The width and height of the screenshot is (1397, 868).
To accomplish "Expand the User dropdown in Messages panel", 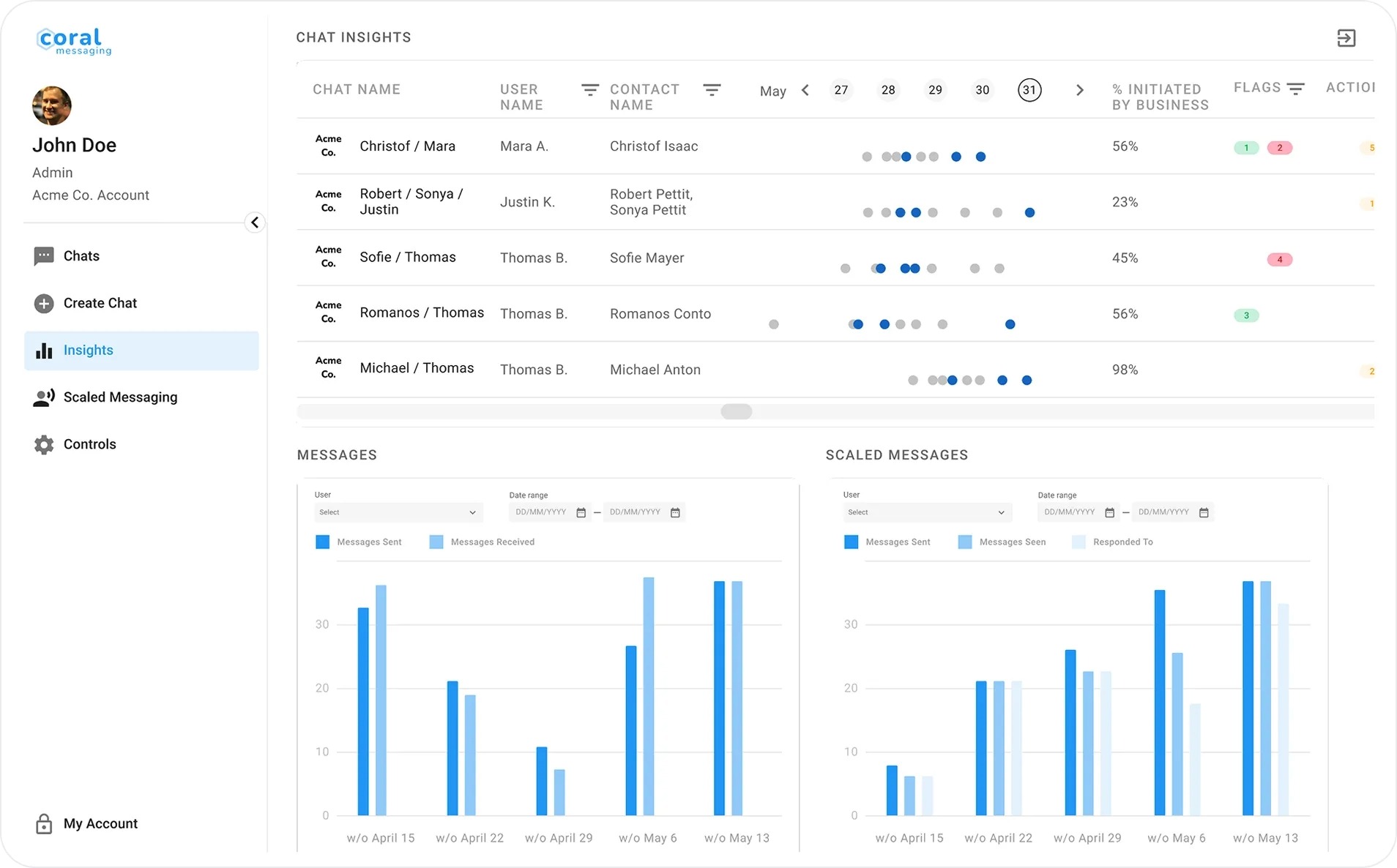I will point(398,512).
